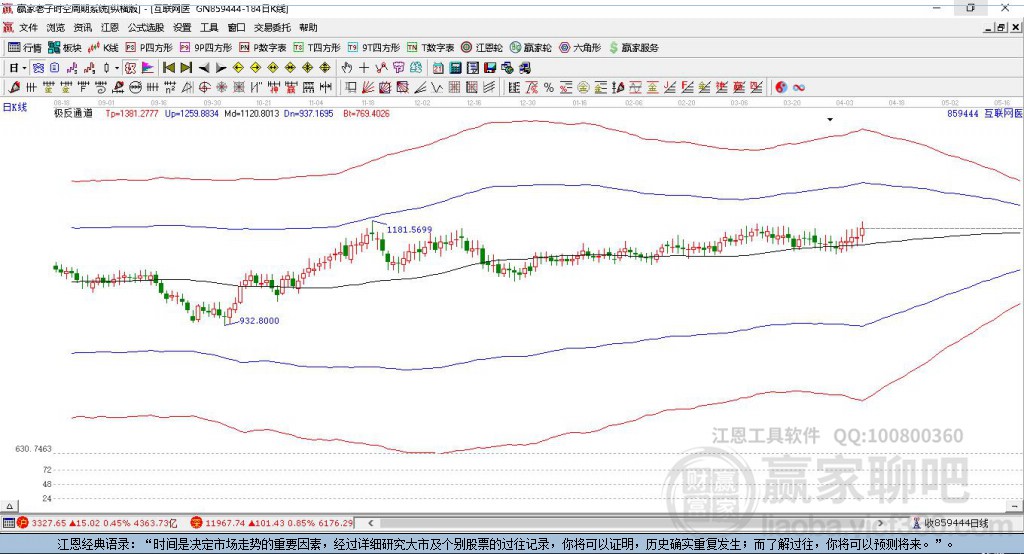The width and height of the screenshot is (1024, 554).
Task: Select the hand pan tool
Action: click(x=347, y=68)
